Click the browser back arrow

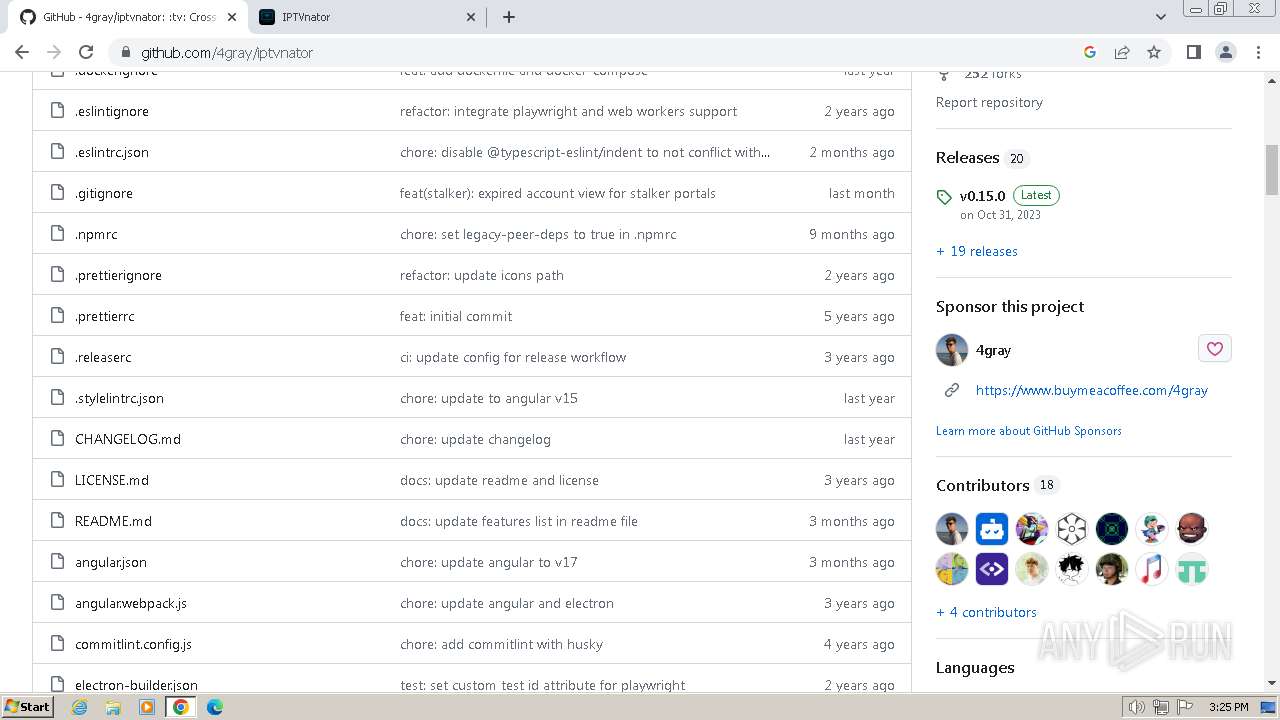tap(22, 52)
